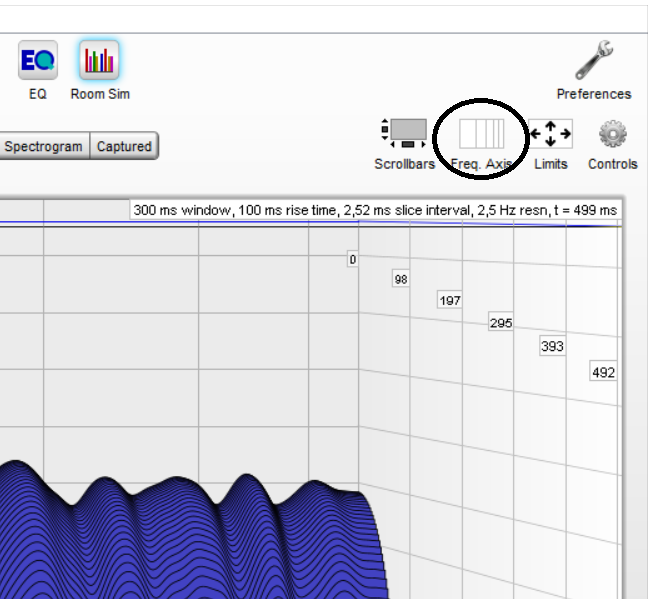The height and width of the screenshot is (599, 648).
Task: Select the 492 ms time slice label
Action: pyautogui.click(x=604, y=372)
